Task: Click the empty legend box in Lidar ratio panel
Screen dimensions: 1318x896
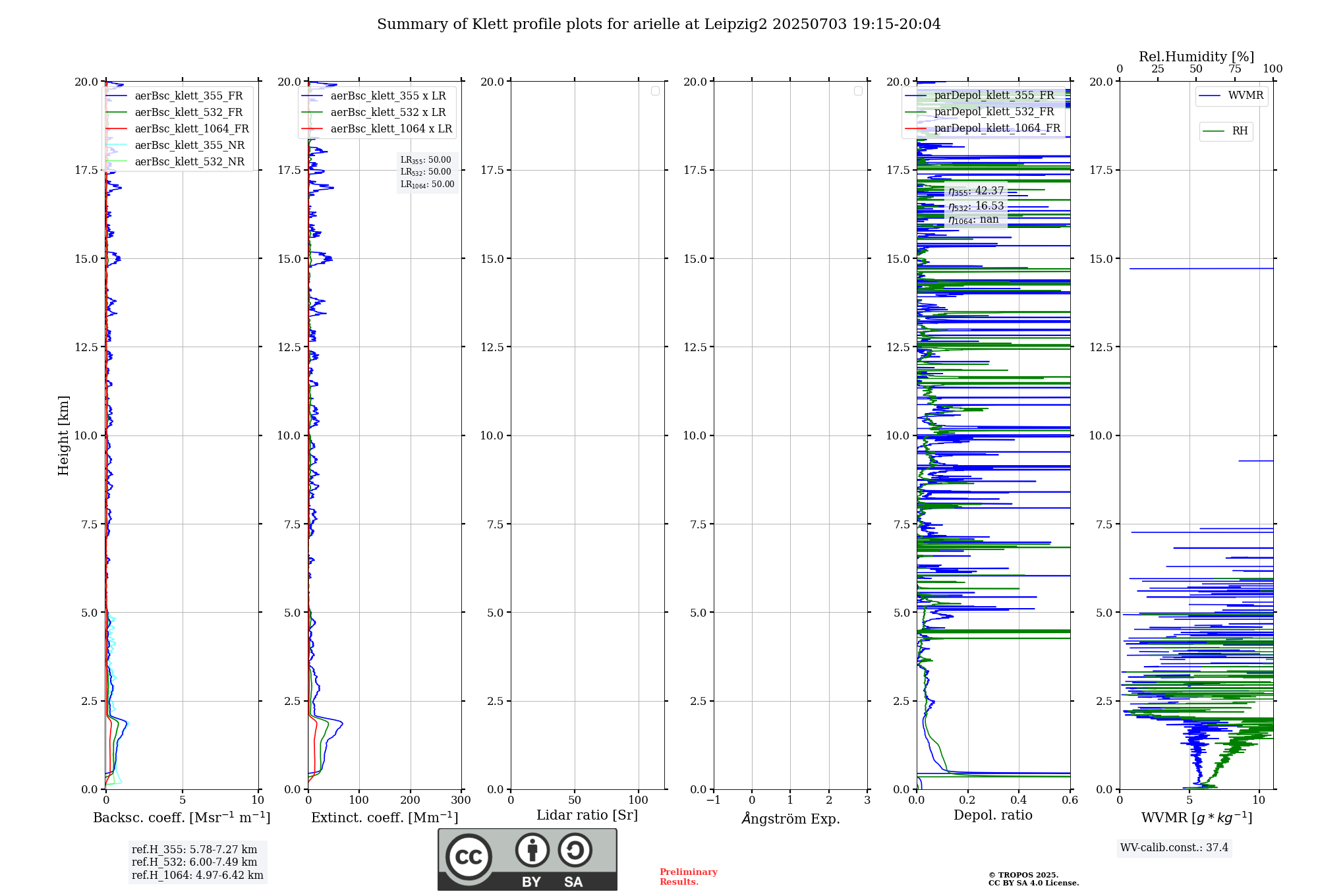Action: pos(655,91)
